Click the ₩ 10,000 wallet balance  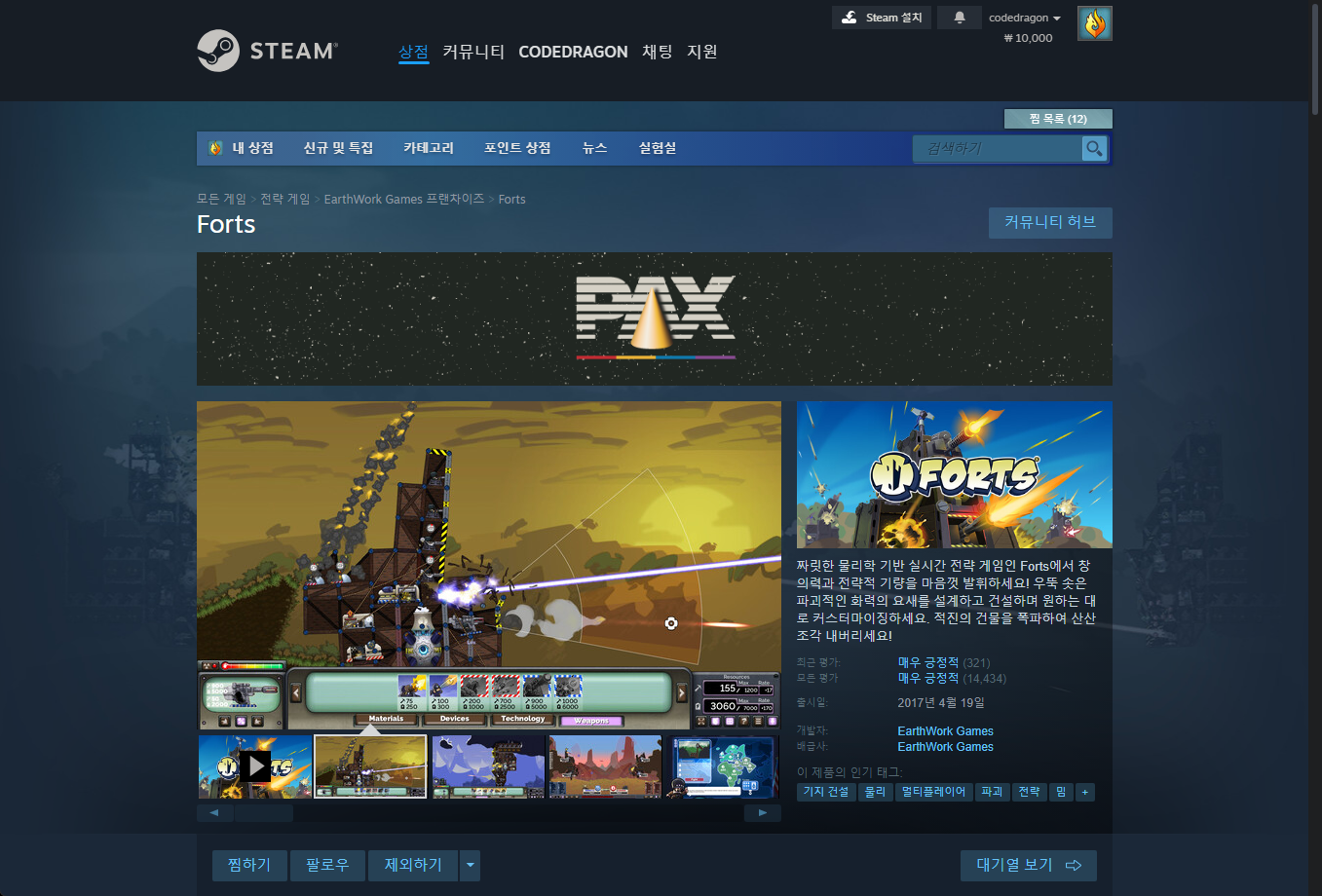1028,38
